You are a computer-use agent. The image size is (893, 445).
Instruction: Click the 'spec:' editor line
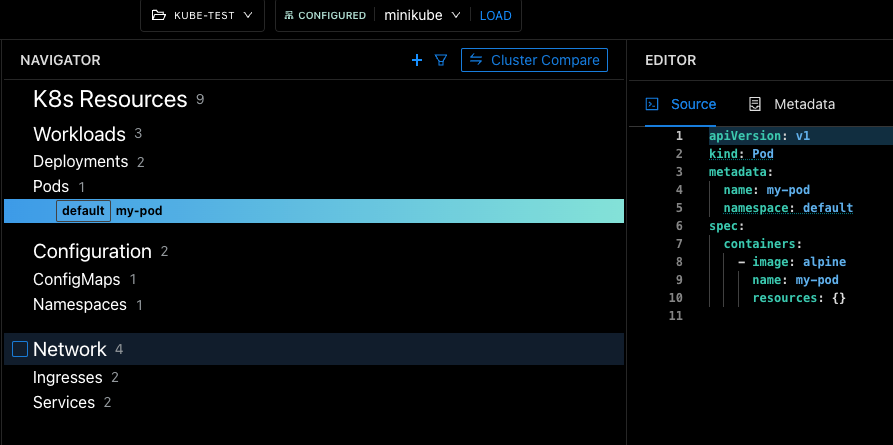click(x=727, y=226)
